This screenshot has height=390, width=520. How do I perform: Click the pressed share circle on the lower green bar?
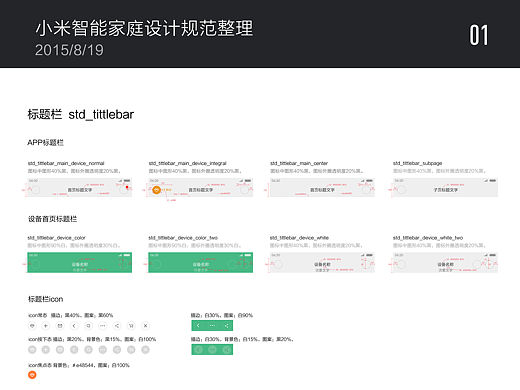pyautogui.click(x=226, y=349)
